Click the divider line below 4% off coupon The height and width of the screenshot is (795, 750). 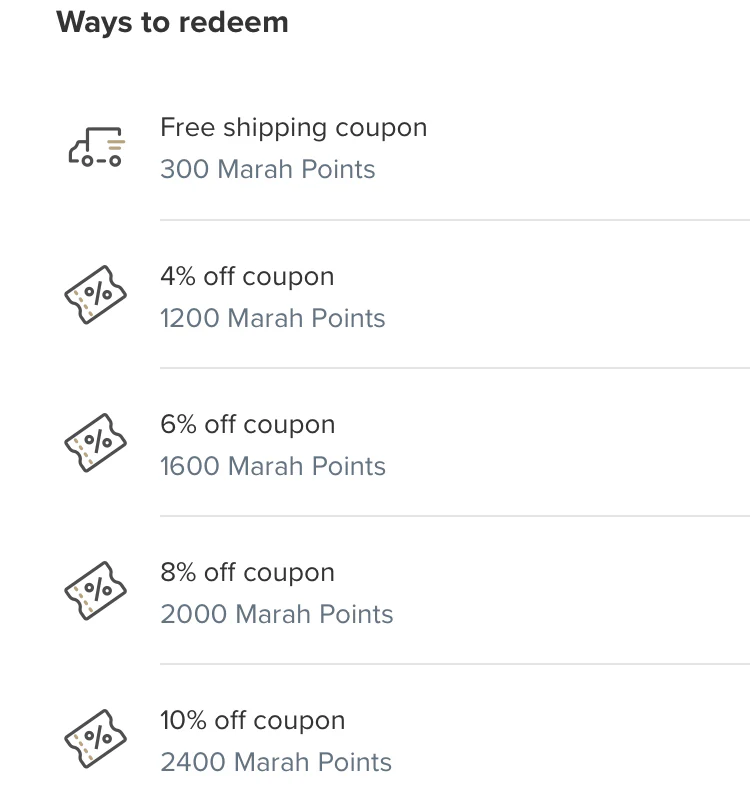point(455,368)
